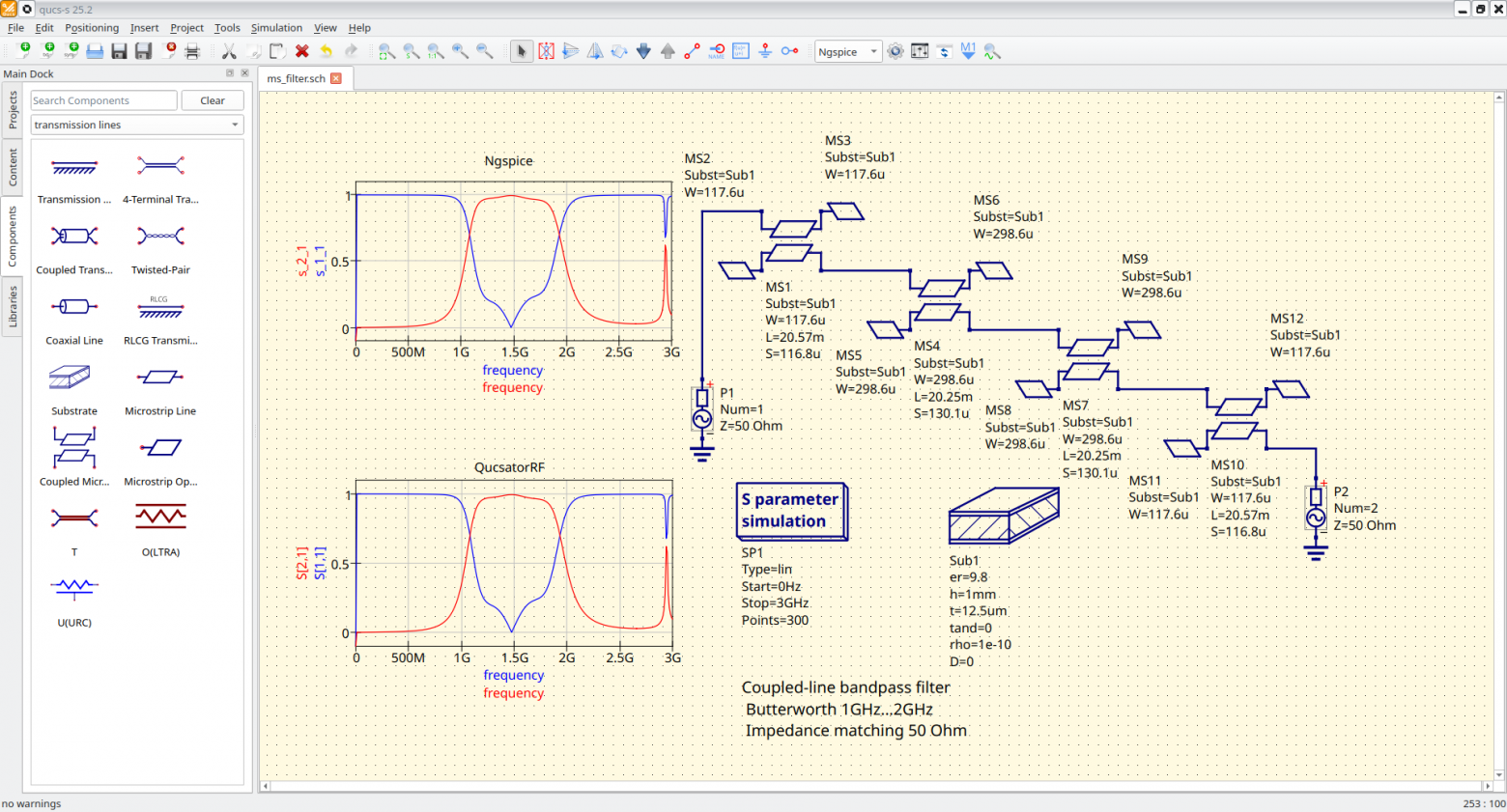
Task: Select the Wire Label tool
Action: pos(717,51)
